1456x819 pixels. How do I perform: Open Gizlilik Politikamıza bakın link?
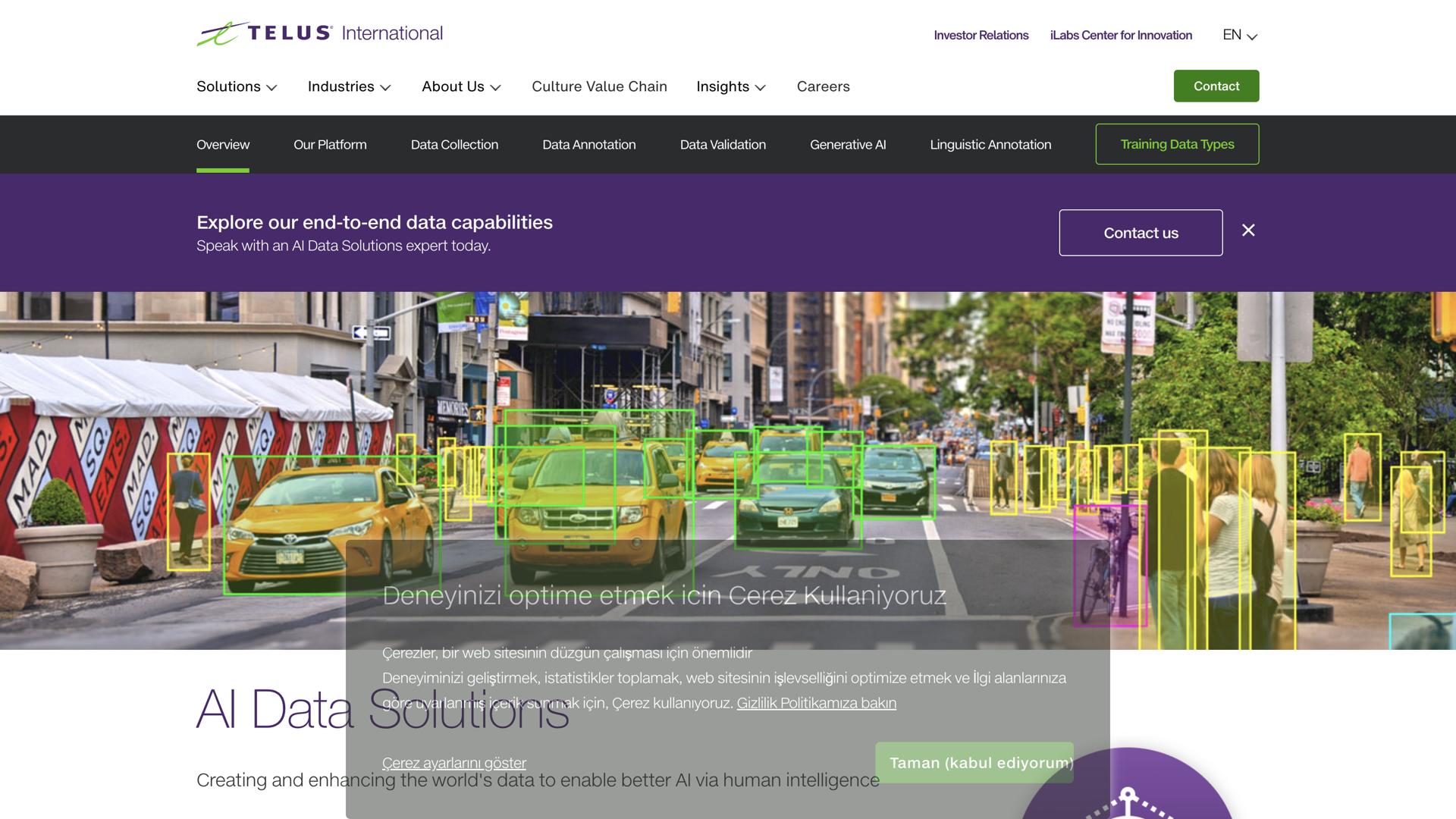(817, 703)
